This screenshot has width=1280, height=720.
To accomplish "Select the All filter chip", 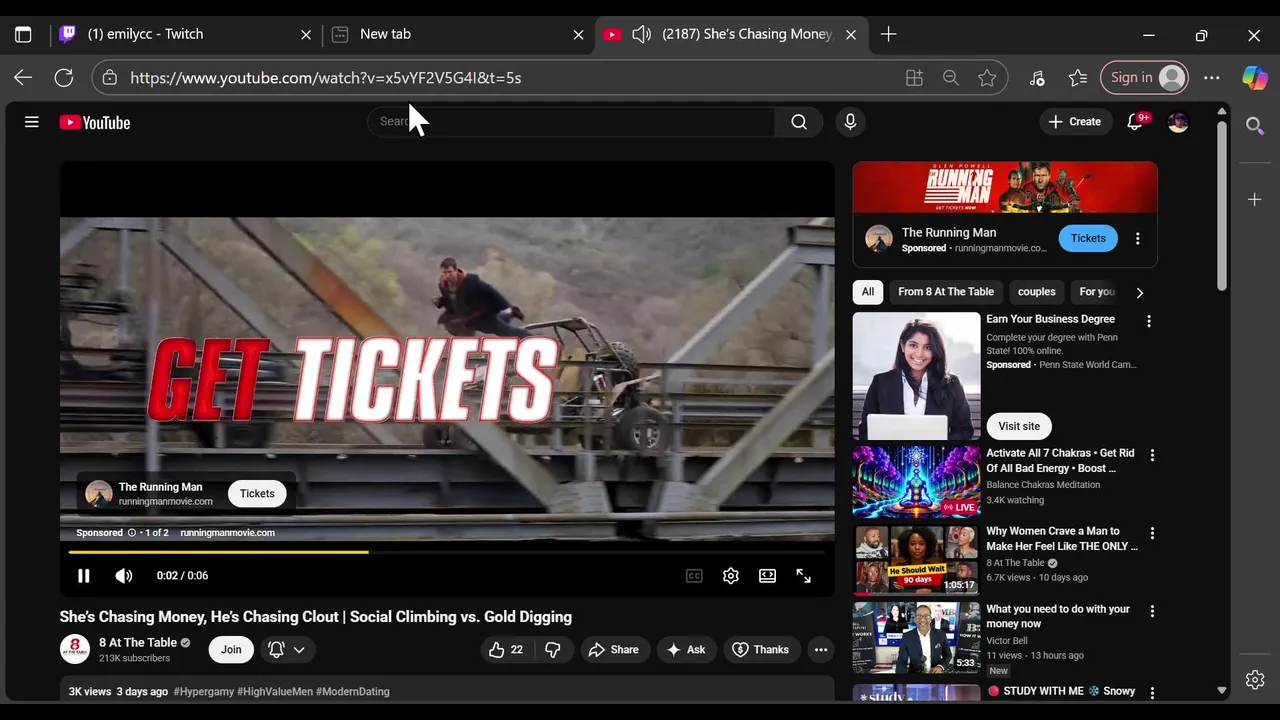I will (868, 292).
